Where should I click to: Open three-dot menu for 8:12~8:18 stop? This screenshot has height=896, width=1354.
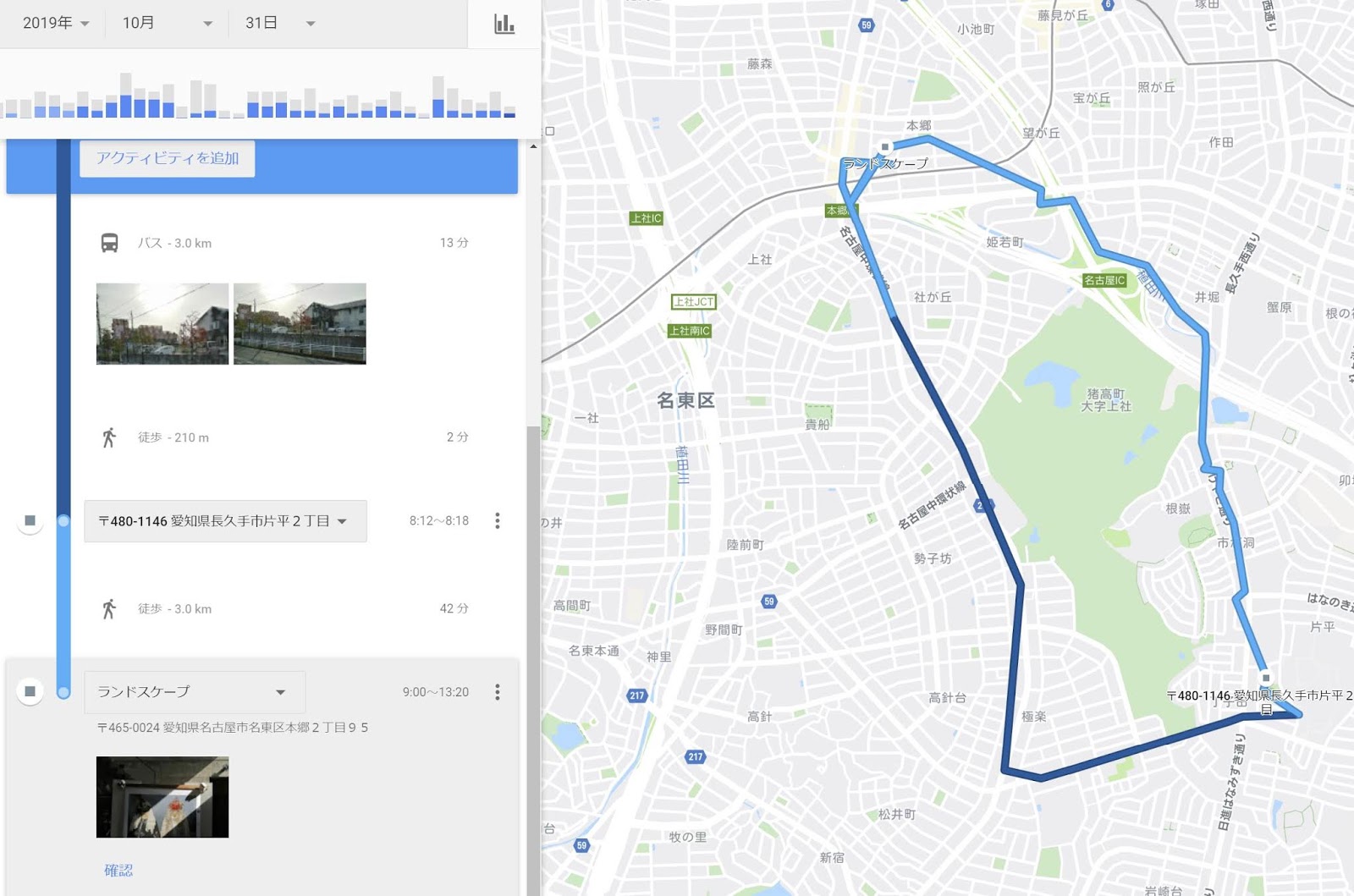click(498, 520)
